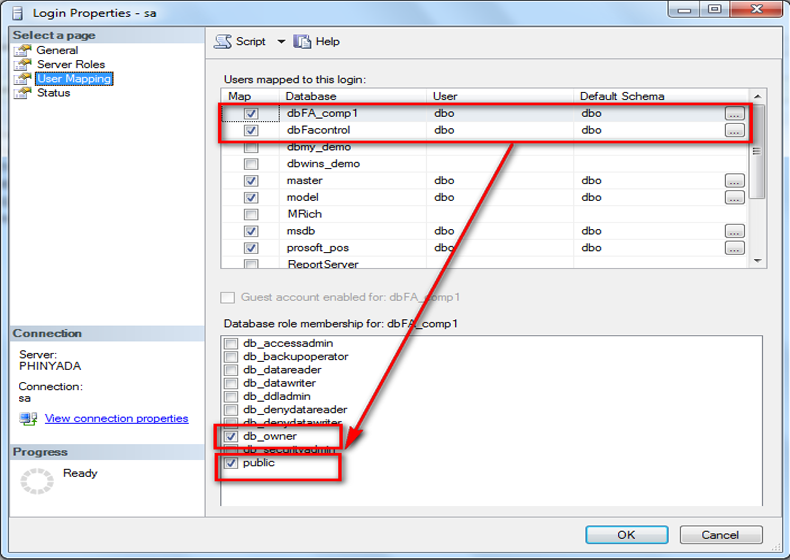Image resolution: width=790 pixels, height=560 pixels.
Task: Open the View connection properties link
Action: coord(116,418)
